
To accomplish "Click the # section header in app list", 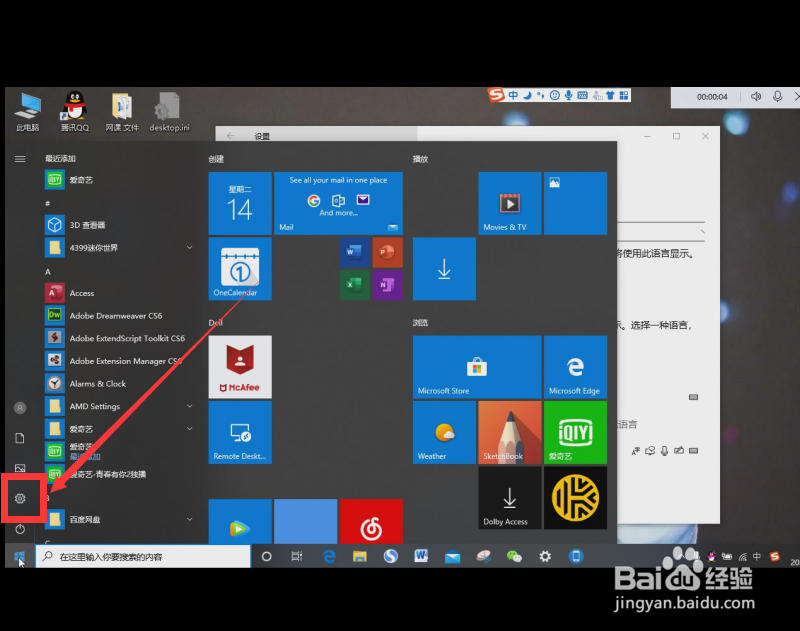I will click(x=47, y=204).
